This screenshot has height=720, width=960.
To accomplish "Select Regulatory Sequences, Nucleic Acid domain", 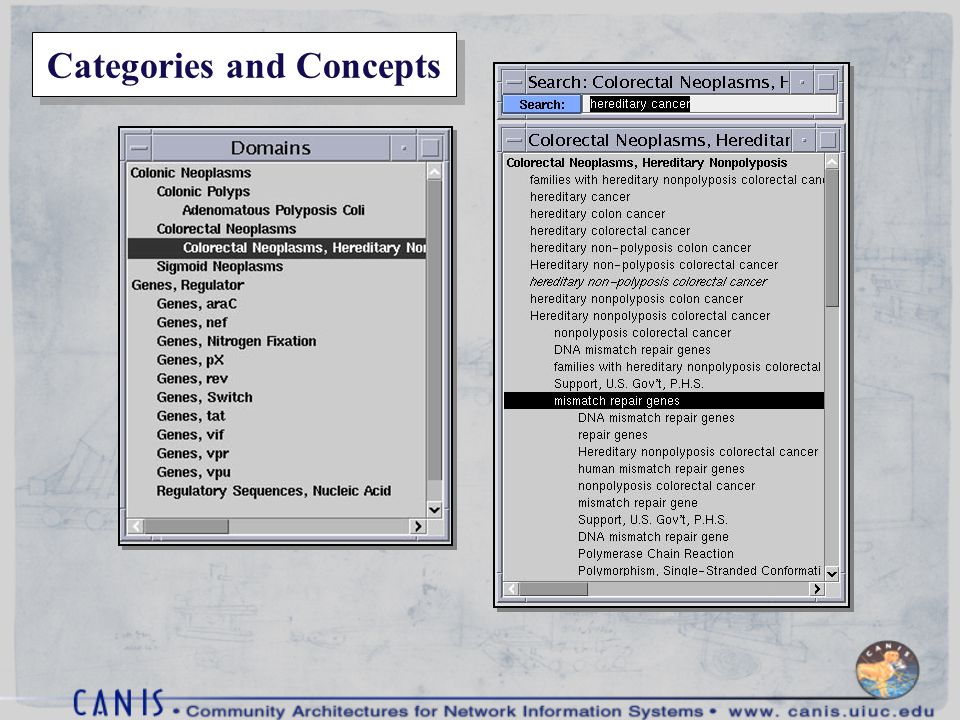I will 273,491.
